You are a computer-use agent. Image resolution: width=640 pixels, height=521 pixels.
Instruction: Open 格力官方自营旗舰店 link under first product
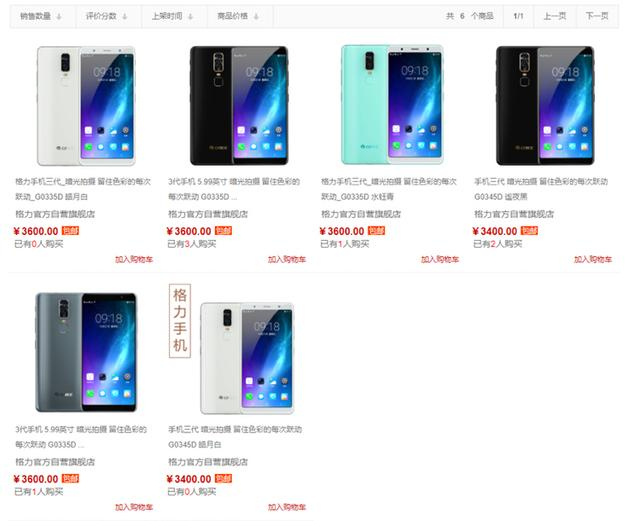click(x=55, y=214)
